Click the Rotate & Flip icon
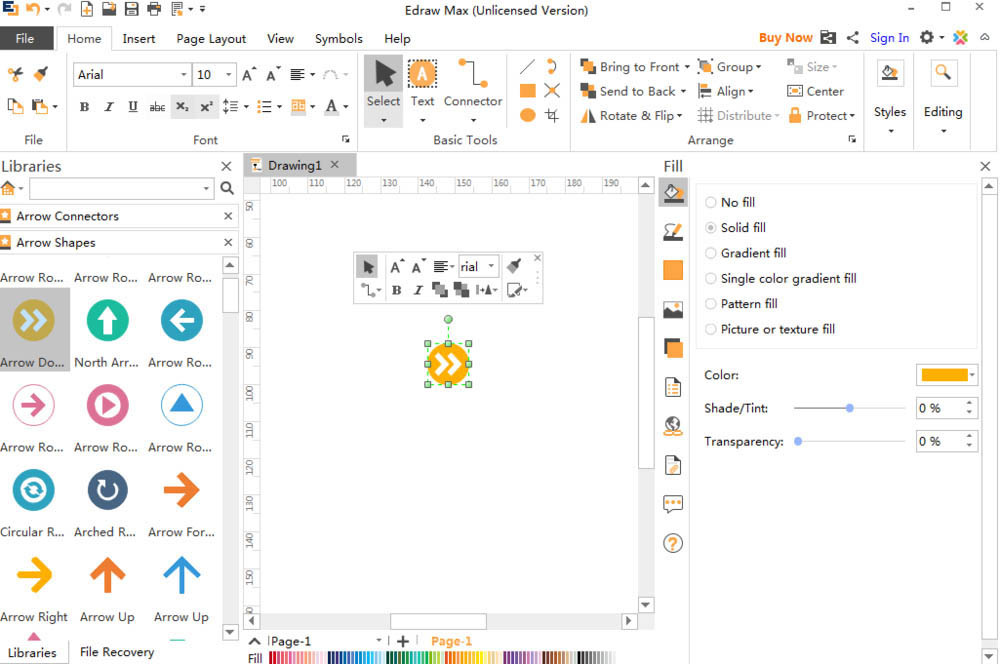This screenshot has height=664, width=1000. coord(588,116)
